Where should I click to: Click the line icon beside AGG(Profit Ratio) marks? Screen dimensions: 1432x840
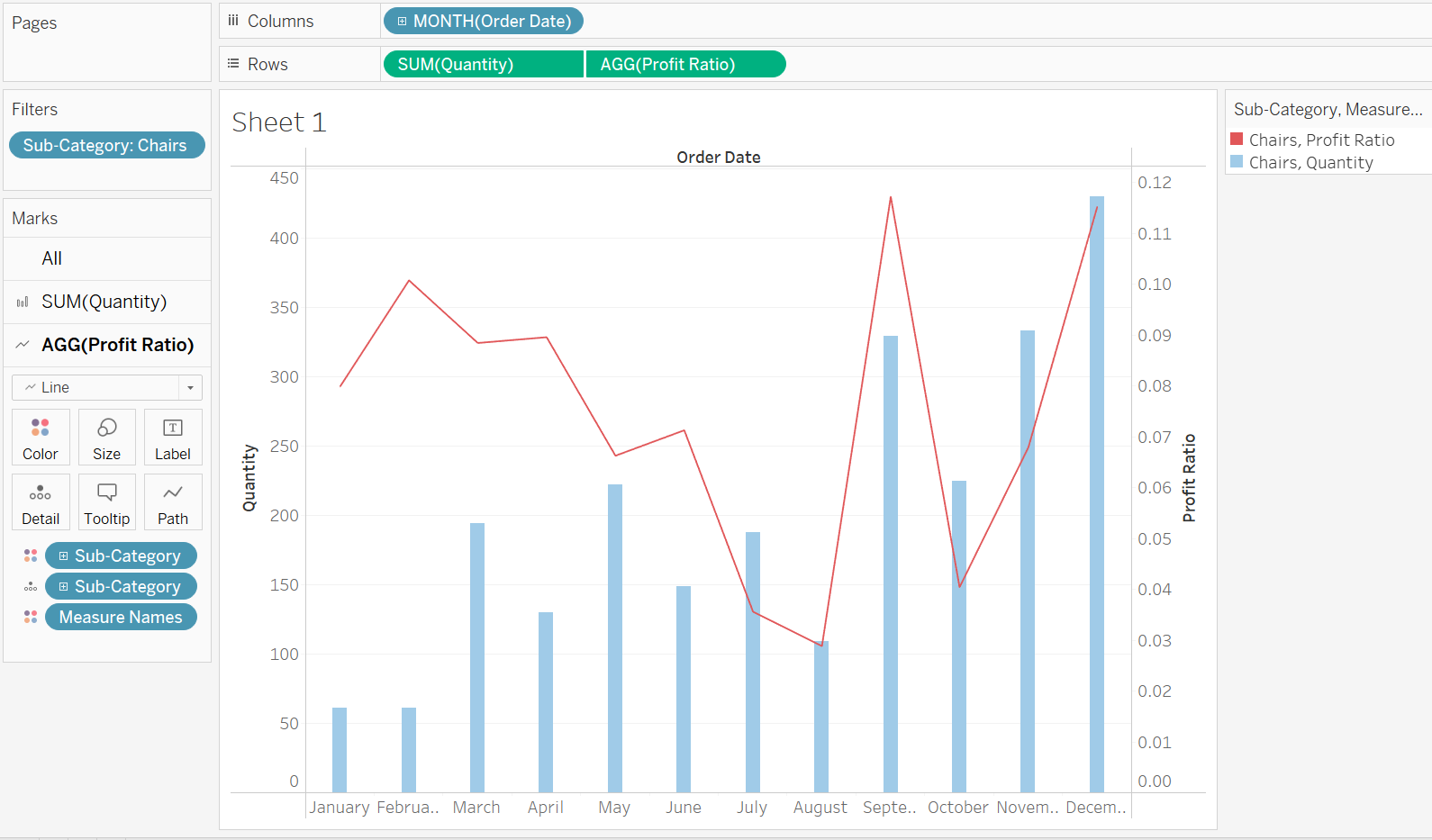click(23, 345)
